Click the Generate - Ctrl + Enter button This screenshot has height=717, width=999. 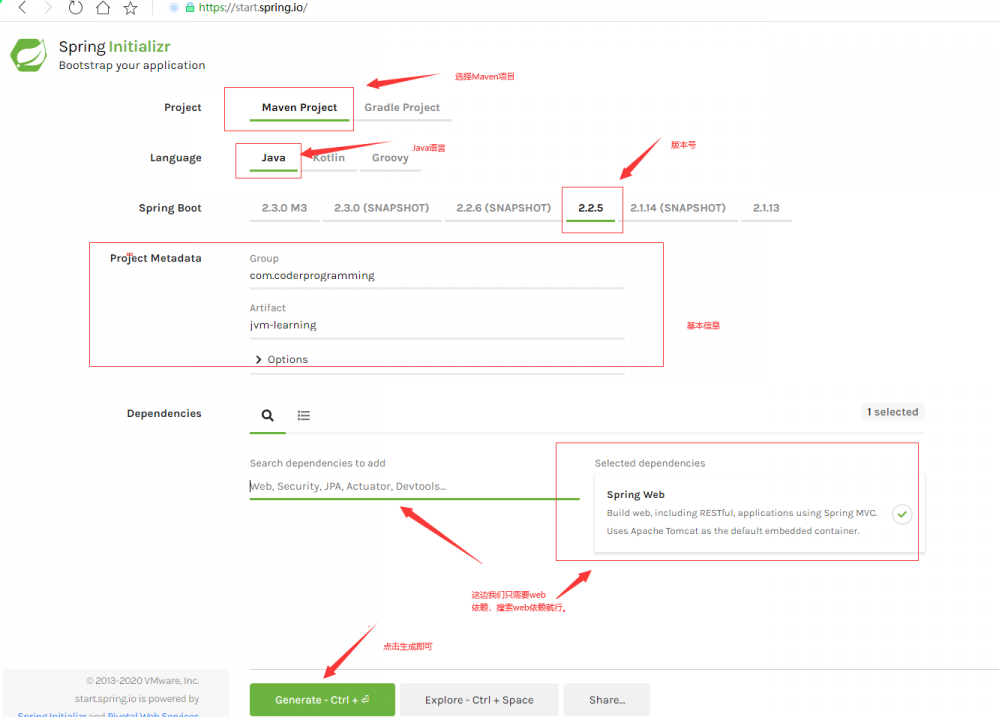click(x=322, y=700)
